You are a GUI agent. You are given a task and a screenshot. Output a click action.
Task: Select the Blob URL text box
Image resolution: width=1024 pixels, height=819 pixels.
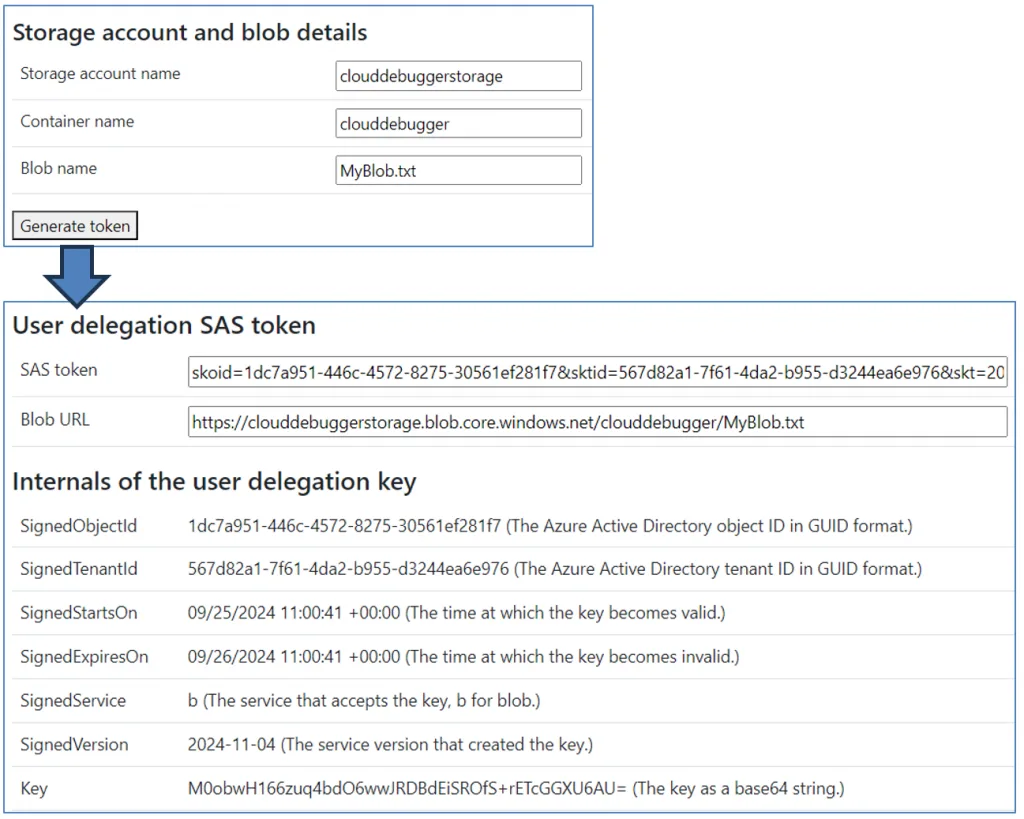pyautogui.click(x=598, y=421)
